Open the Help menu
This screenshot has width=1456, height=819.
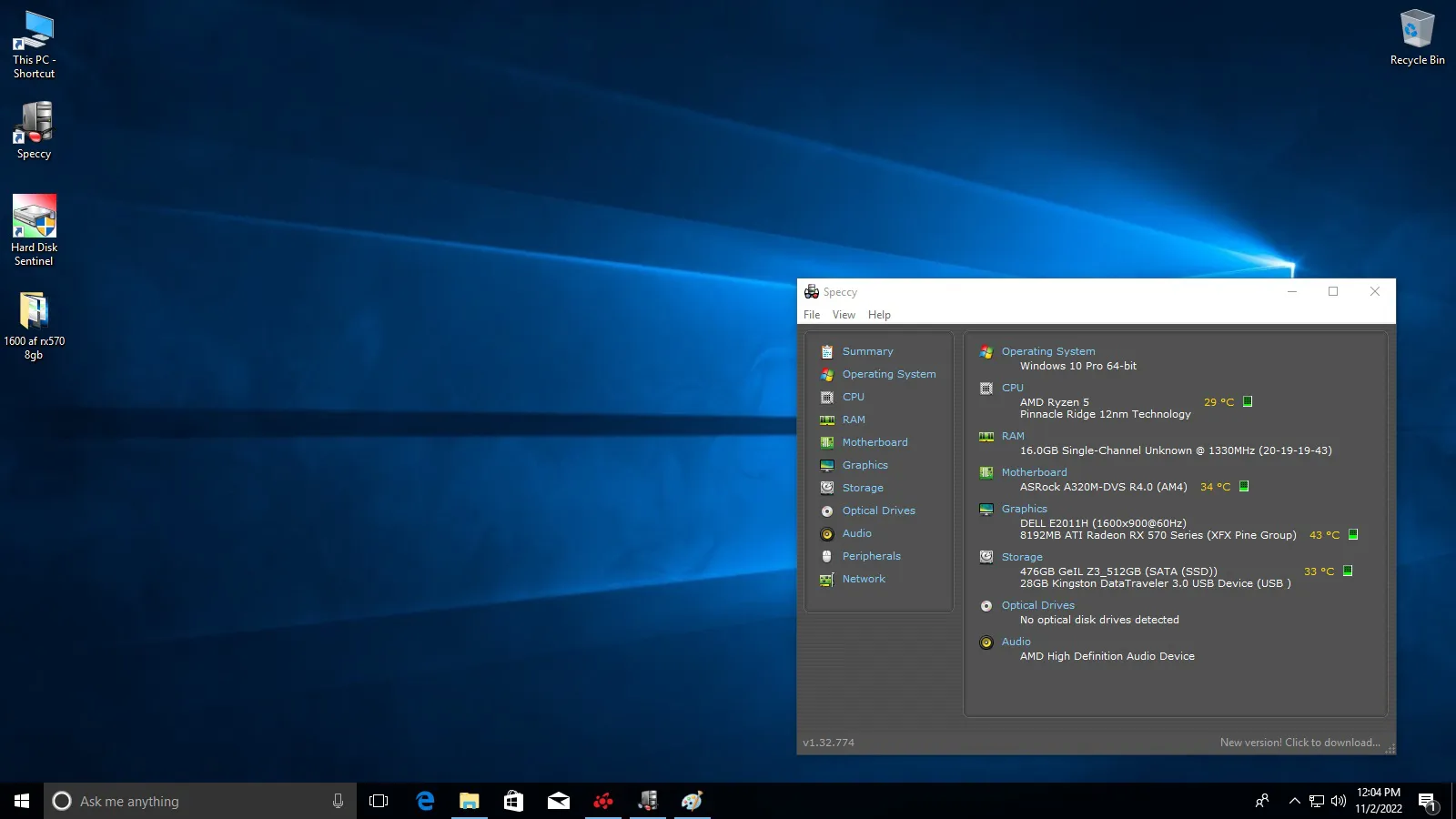pos(879,315)
